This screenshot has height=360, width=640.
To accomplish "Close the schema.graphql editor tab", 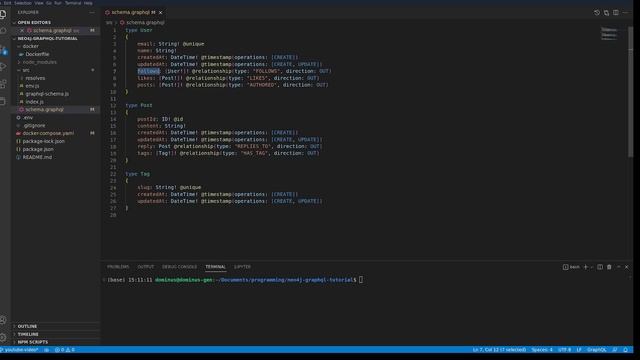I will click(160, 13).
